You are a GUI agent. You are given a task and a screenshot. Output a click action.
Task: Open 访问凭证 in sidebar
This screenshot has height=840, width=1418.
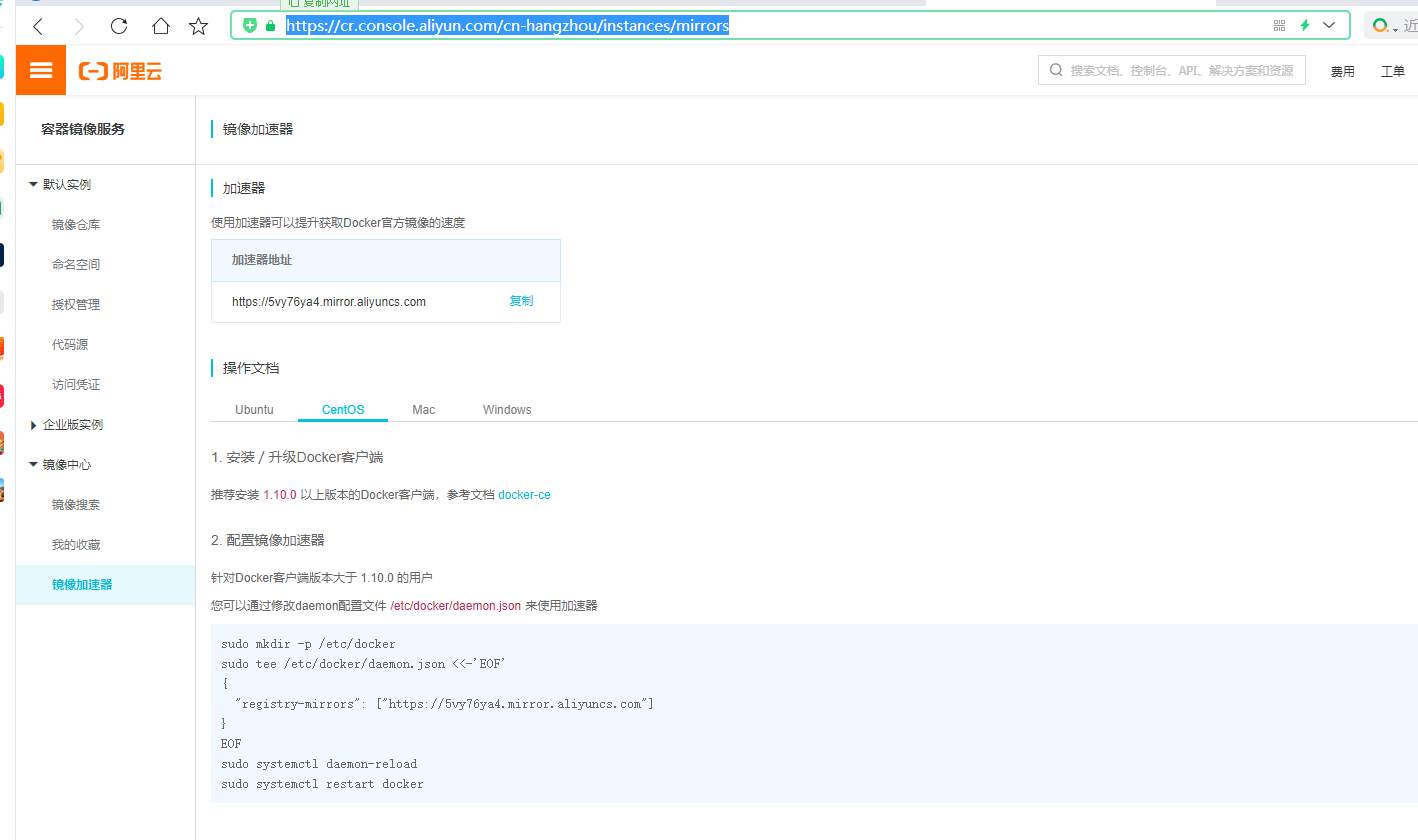pos(76,385)
